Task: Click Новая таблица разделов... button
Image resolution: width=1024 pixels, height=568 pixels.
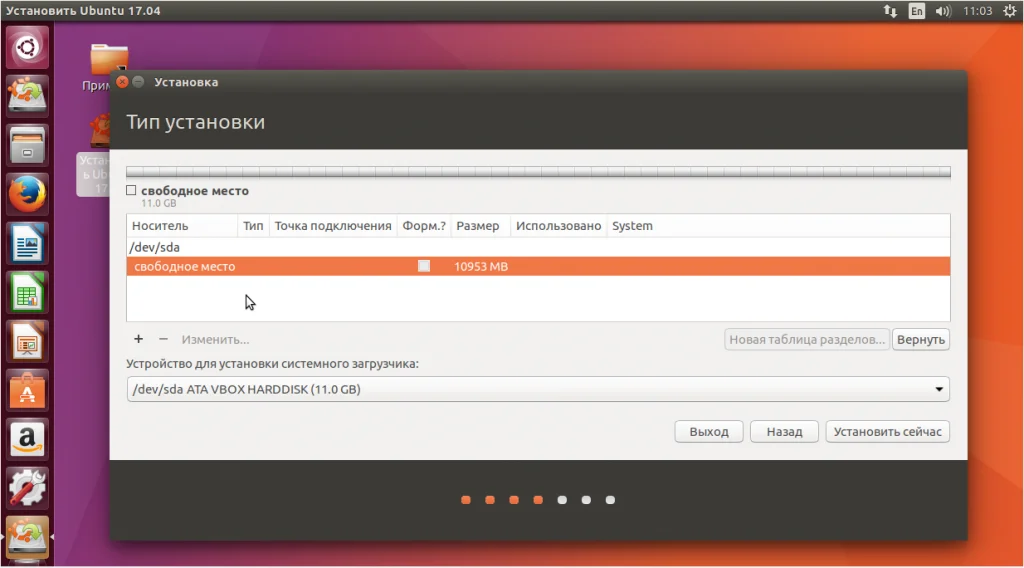Action: coord(807,339)
